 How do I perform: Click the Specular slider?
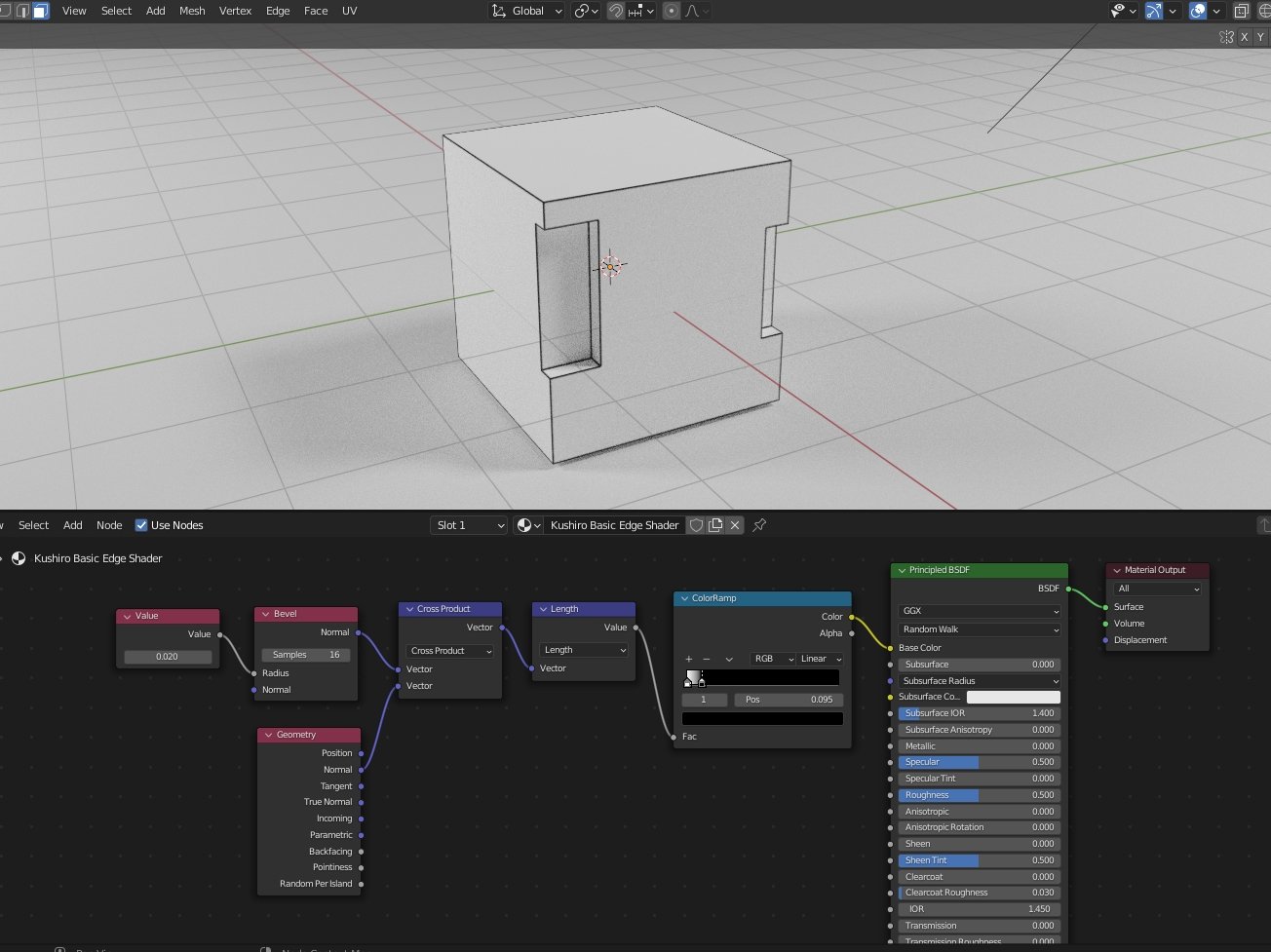point(979,762)
